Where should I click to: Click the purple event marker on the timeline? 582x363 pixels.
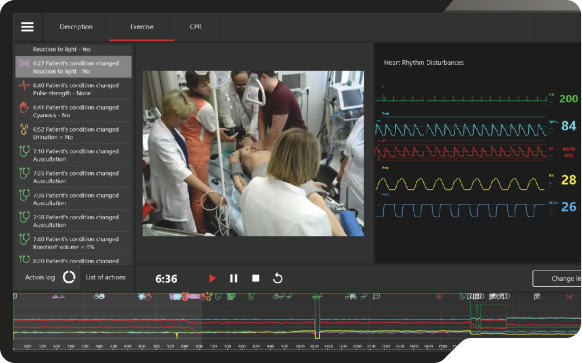[58, 297]
